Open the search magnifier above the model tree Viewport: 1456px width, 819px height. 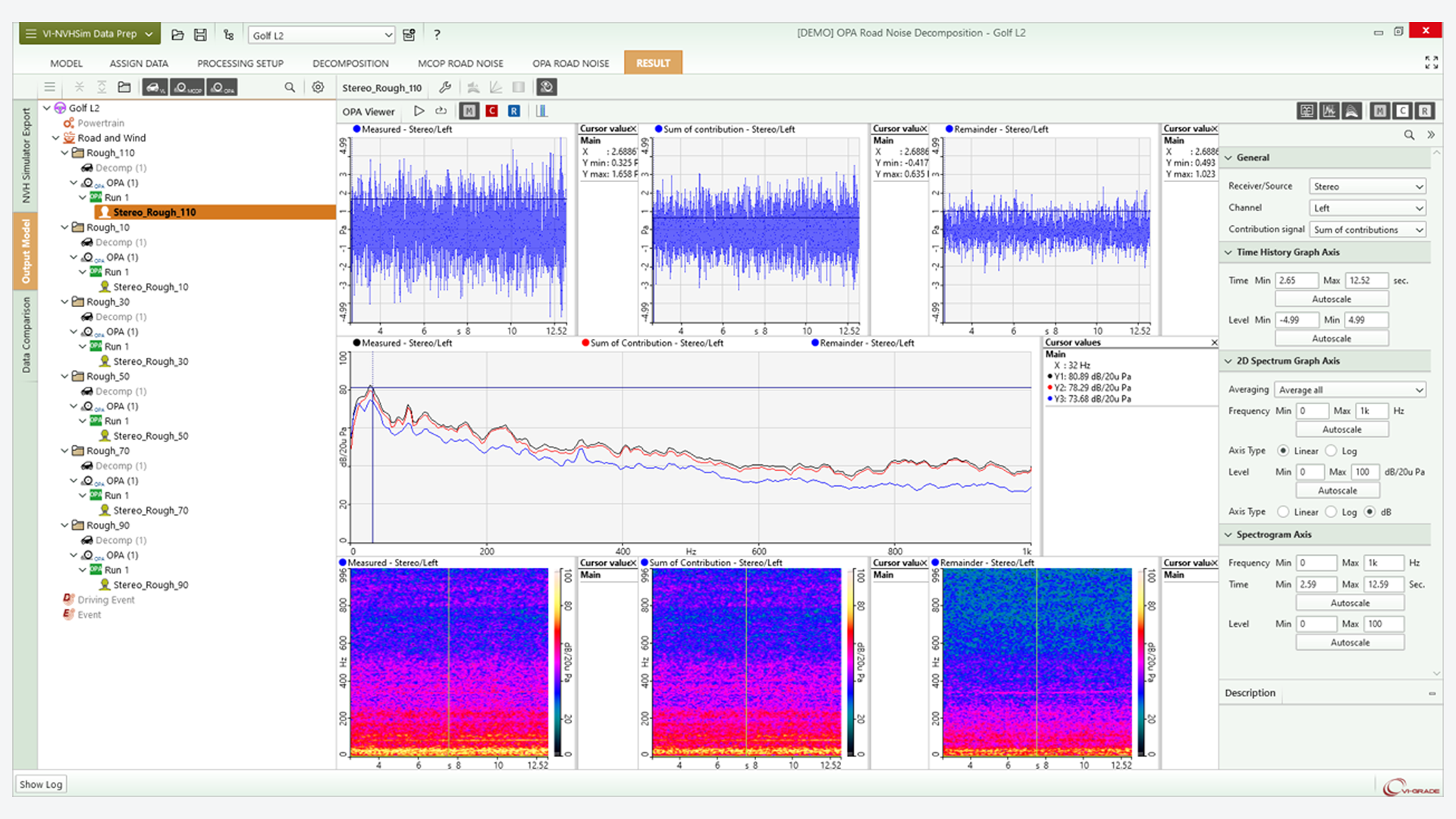click(290, 87)
